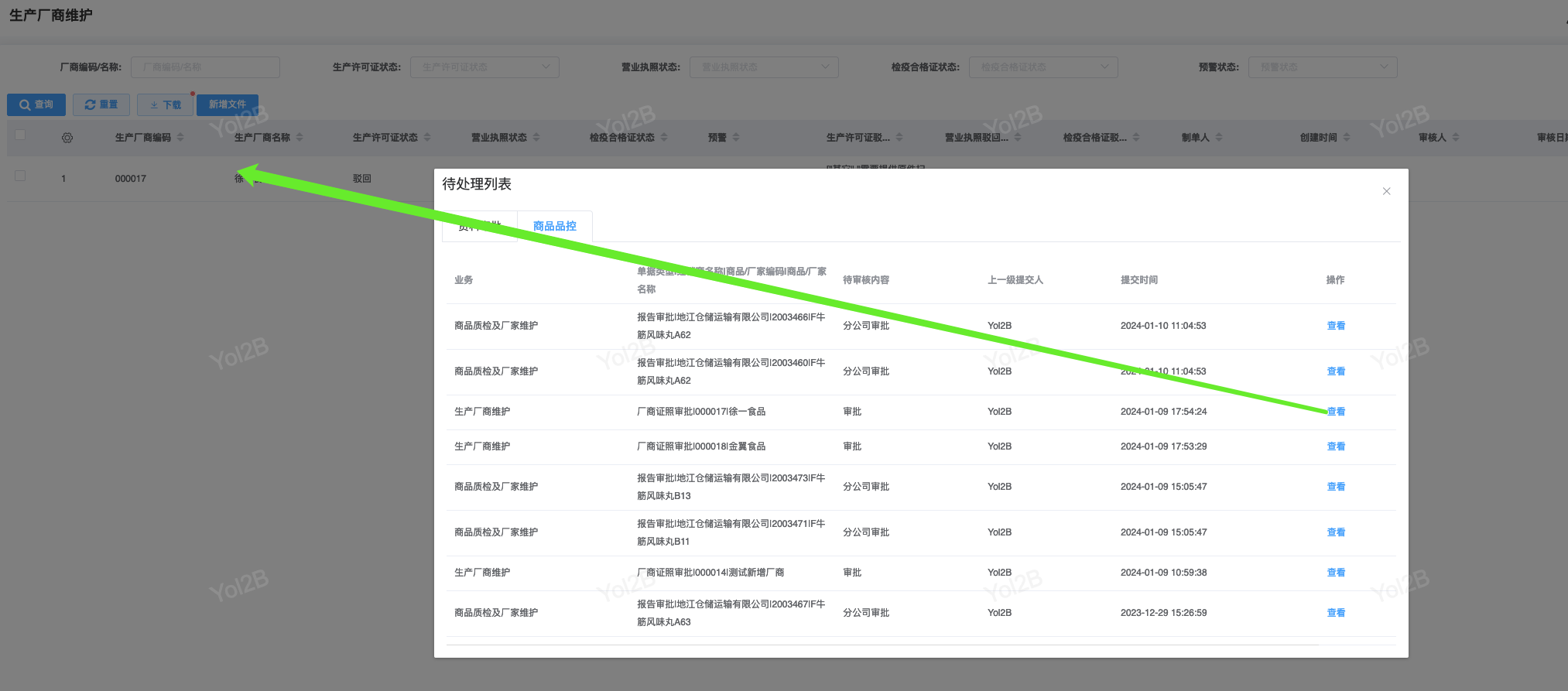Select the first tab left of 商品品控
Screen dimensions: 1568x691
(479, 226)
